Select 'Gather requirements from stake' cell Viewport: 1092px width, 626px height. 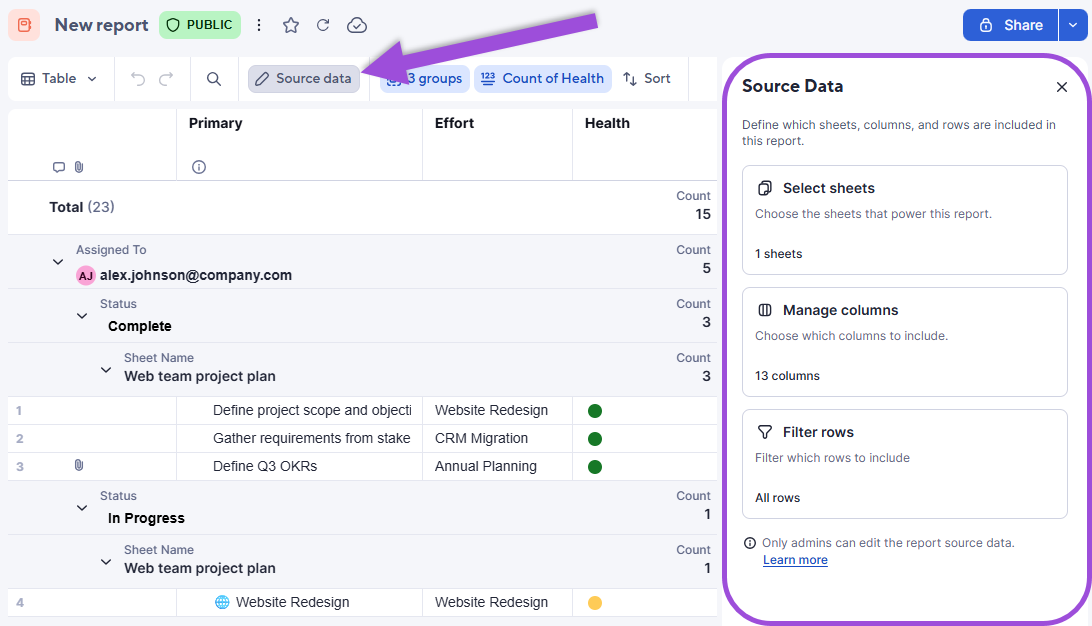[x=299, y=439]
